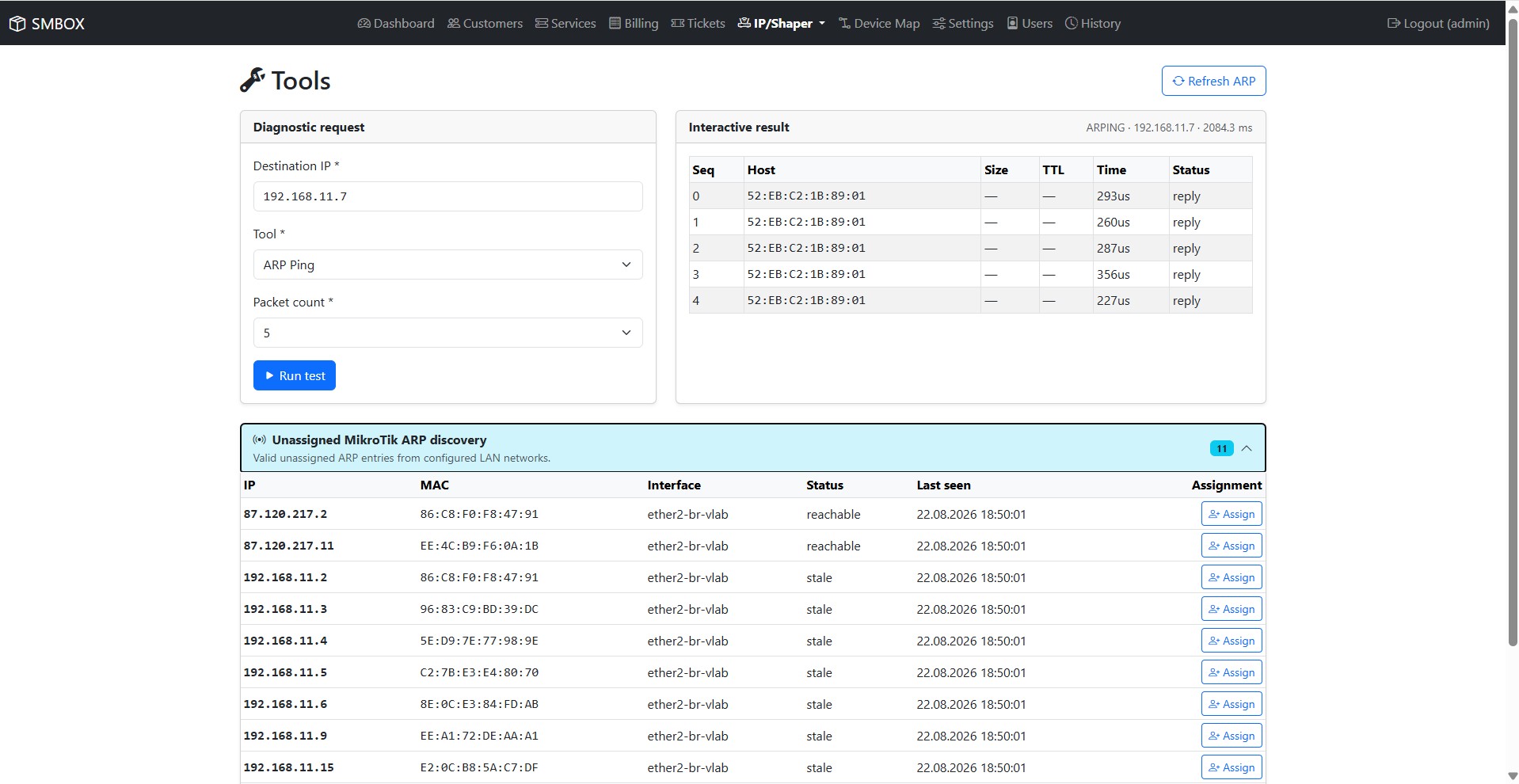Click the 356us time cell
This screenshot has height=784, width=1519.
coord(1113,274)
